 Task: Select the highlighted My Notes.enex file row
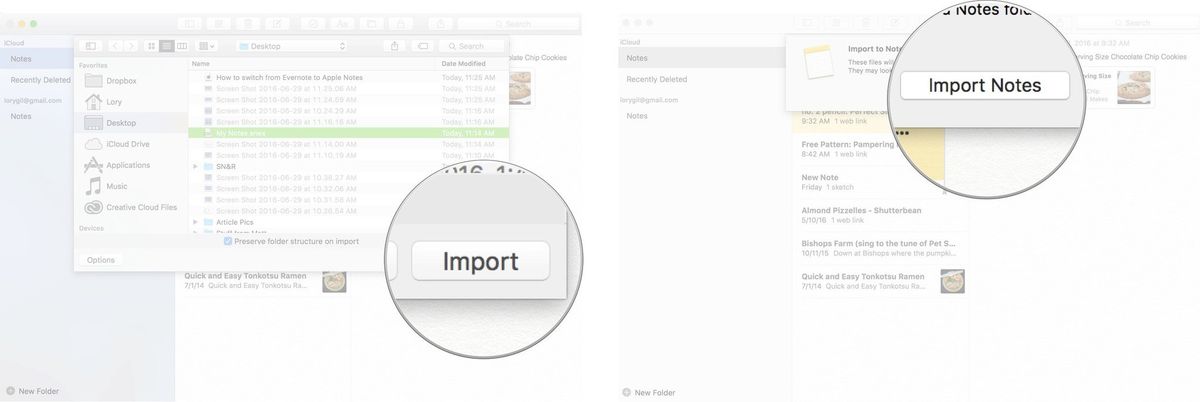[x=348, y=132]
